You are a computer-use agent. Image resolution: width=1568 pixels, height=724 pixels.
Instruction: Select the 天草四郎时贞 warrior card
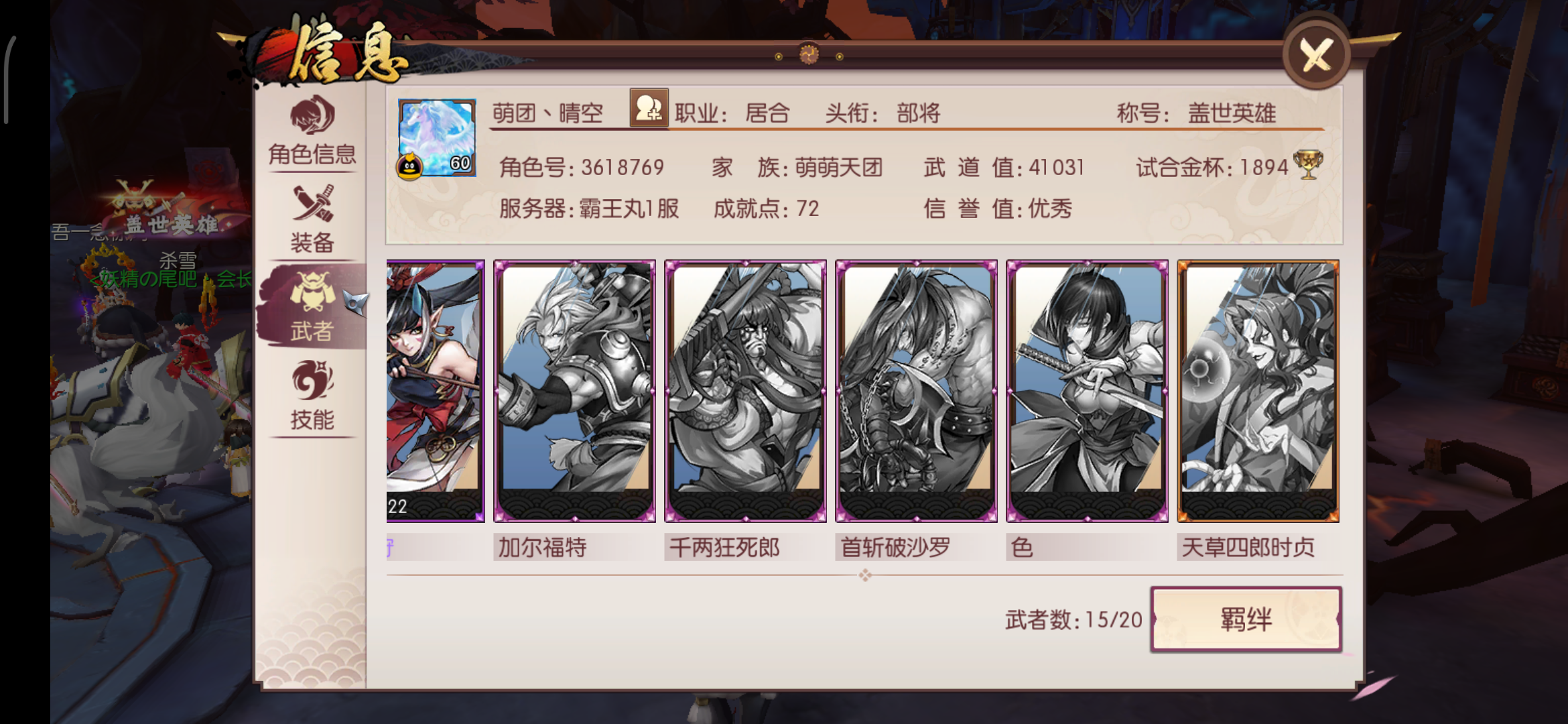(x=1258, y=391)
